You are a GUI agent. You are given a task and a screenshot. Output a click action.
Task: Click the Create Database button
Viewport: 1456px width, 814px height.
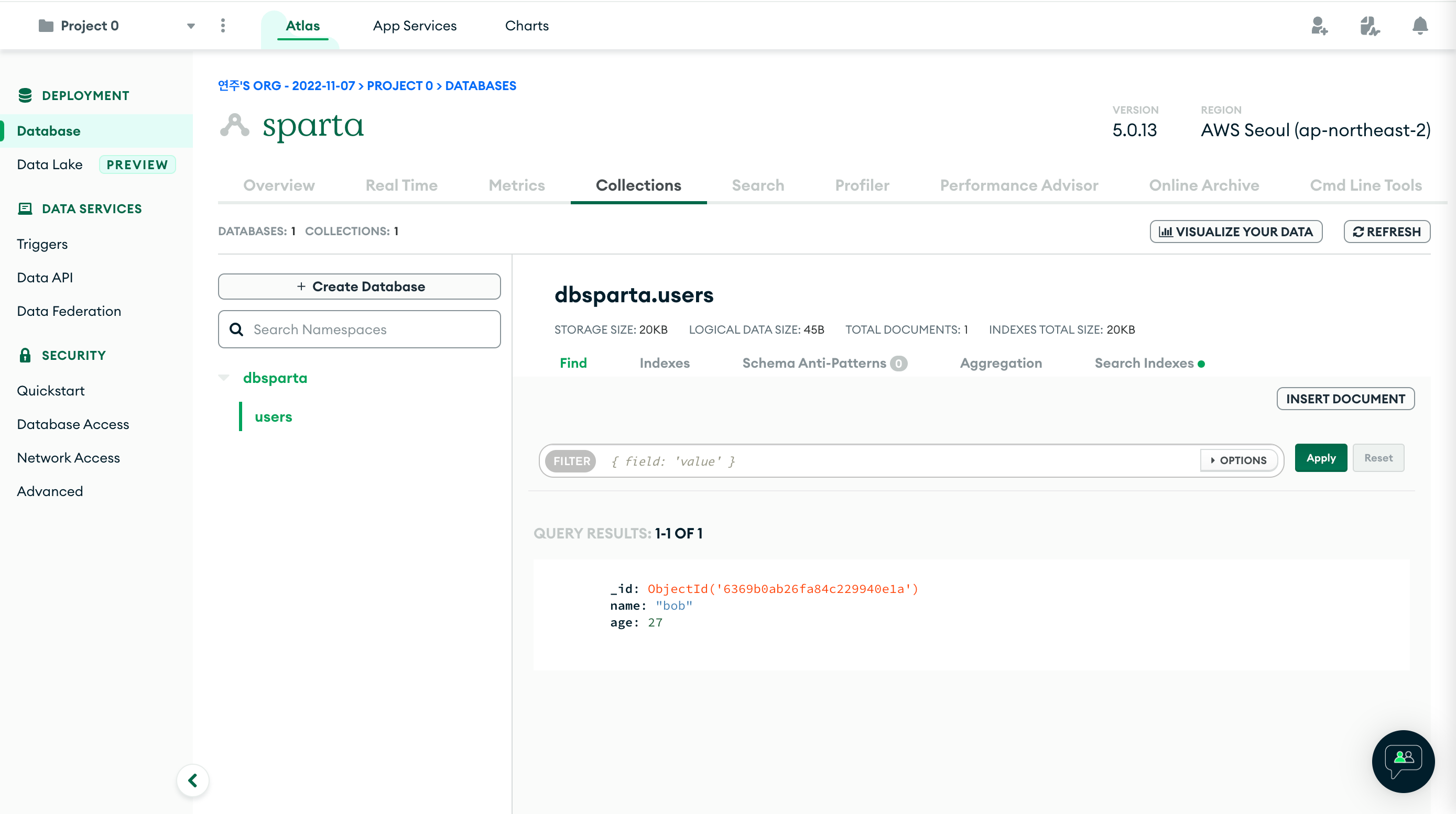pos(359,287)
